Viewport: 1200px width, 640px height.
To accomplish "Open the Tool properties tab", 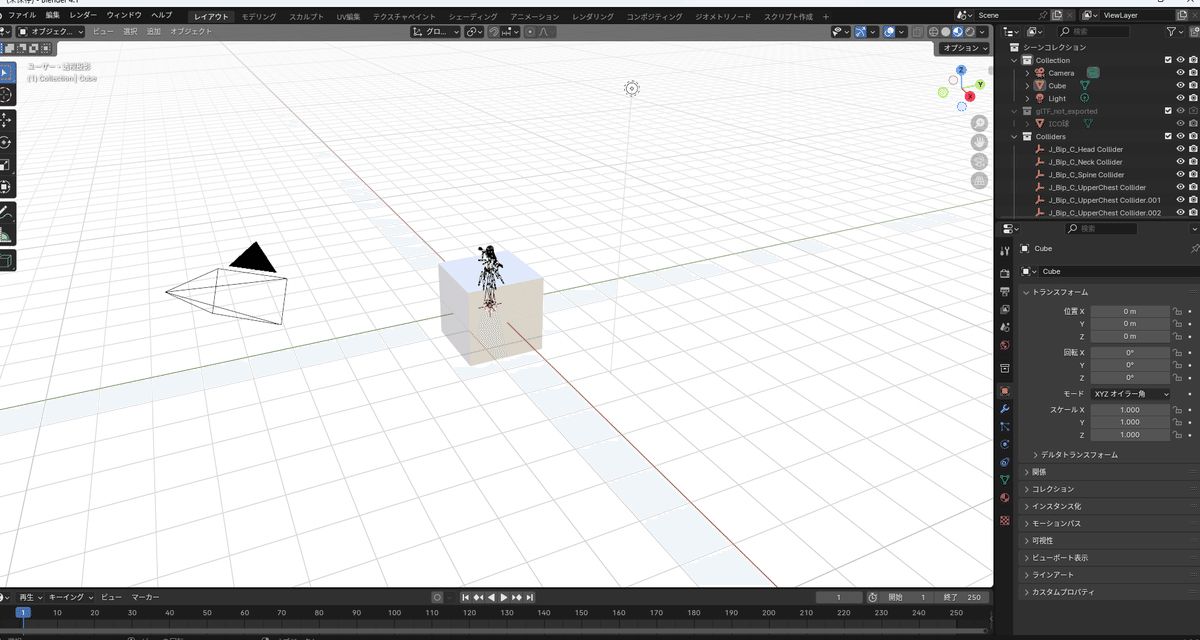I will click(1005, 250).
